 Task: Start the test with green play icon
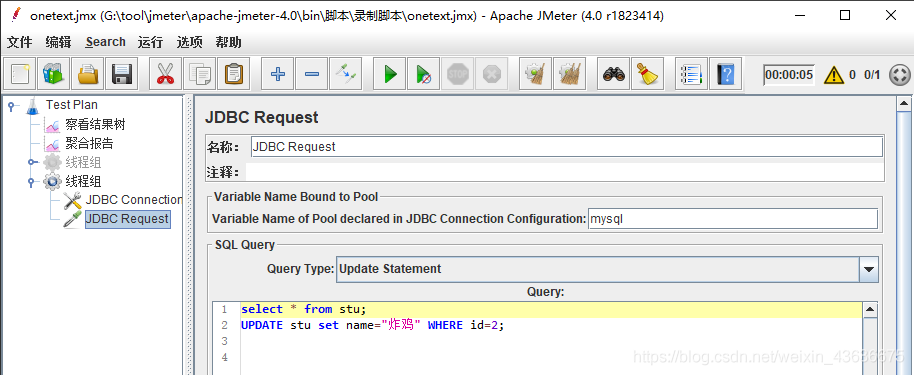pos(389,74)
